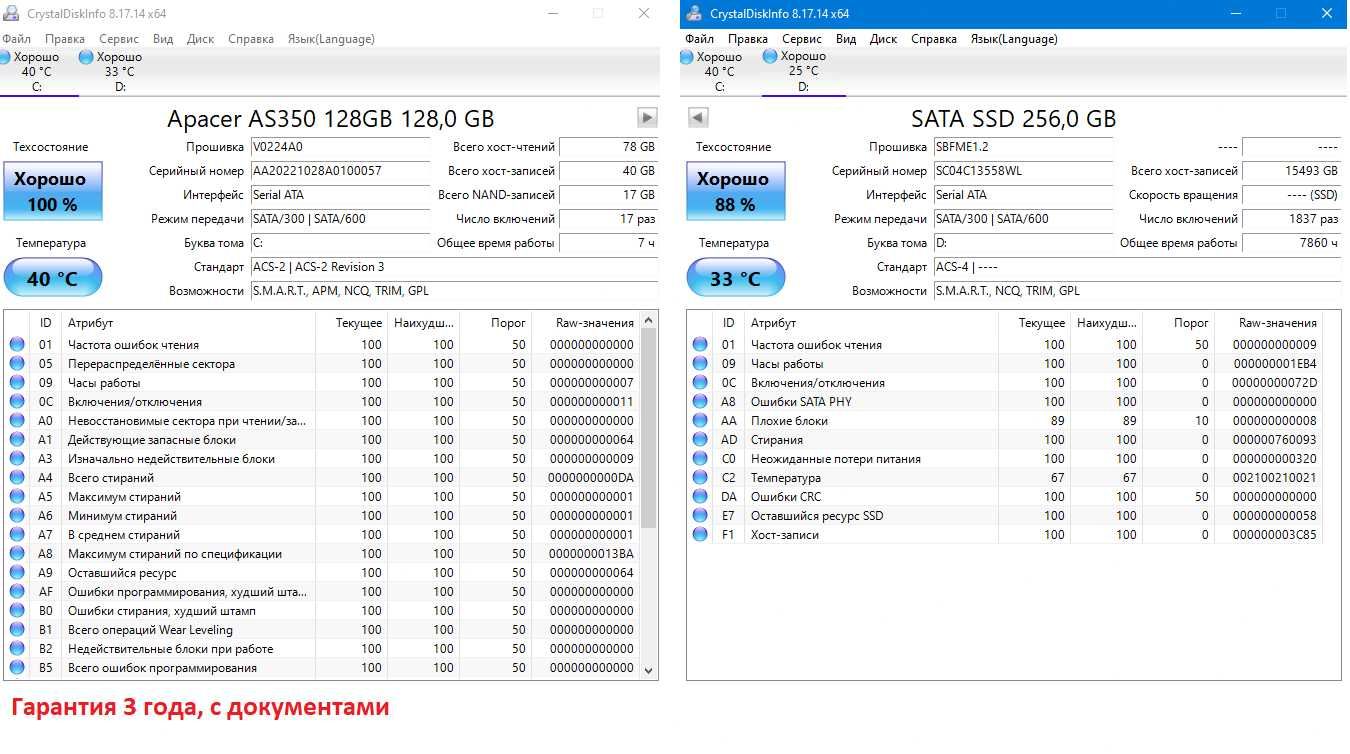Go to next disk with right arrow button
Screen dimensions: 1350x754
tap(648, 118)
